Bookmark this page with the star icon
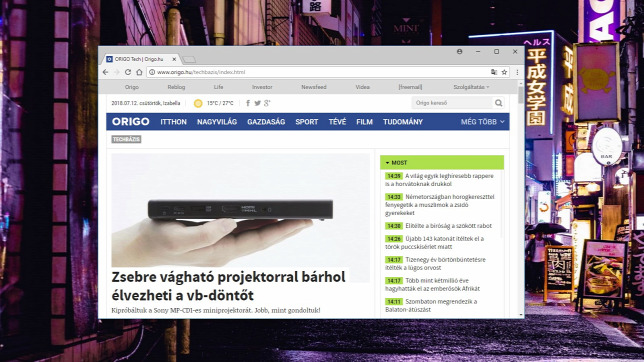The width and height of the screenshot is (644, 362). pos(504,72)
